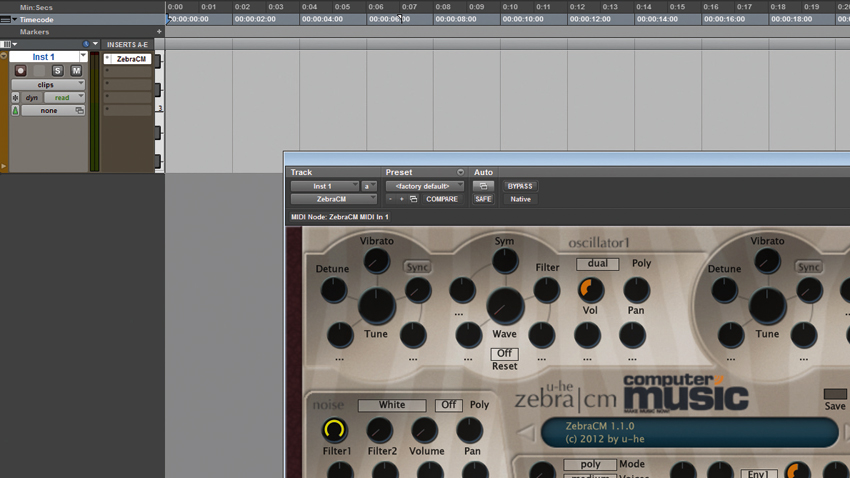850x478 pixels.
Task: Click the ruler view bars icon
Action: [5, 20]
